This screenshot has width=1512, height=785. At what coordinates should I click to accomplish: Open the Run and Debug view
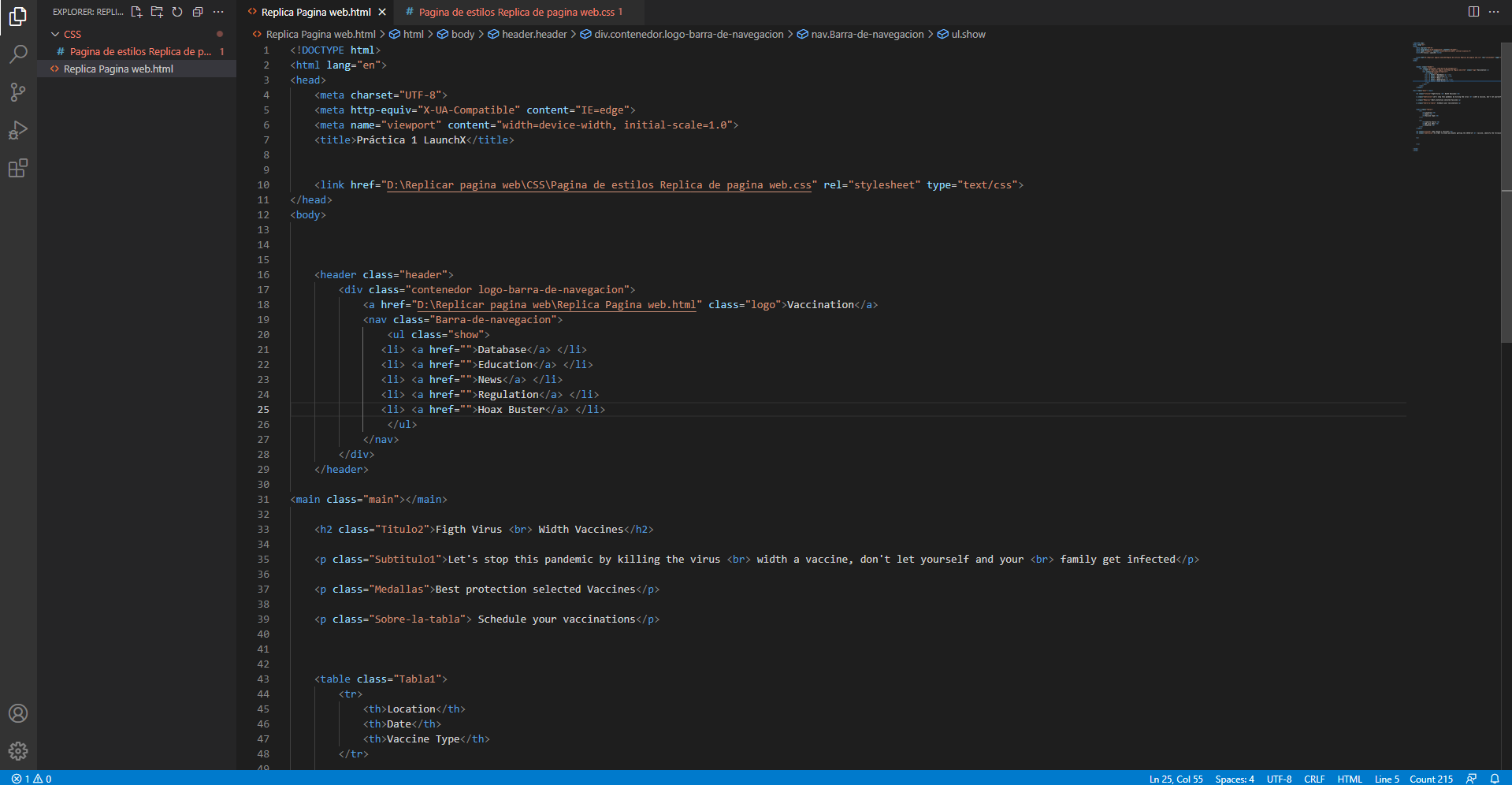click(x=18, y=130)
